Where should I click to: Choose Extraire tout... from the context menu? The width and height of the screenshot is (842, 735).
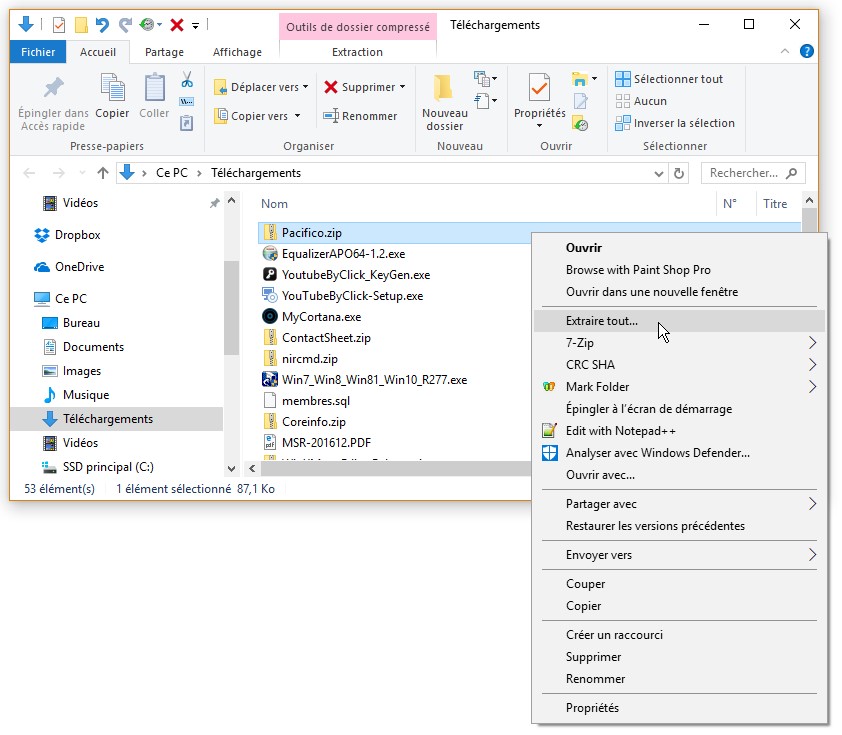[x=601, y=321]
